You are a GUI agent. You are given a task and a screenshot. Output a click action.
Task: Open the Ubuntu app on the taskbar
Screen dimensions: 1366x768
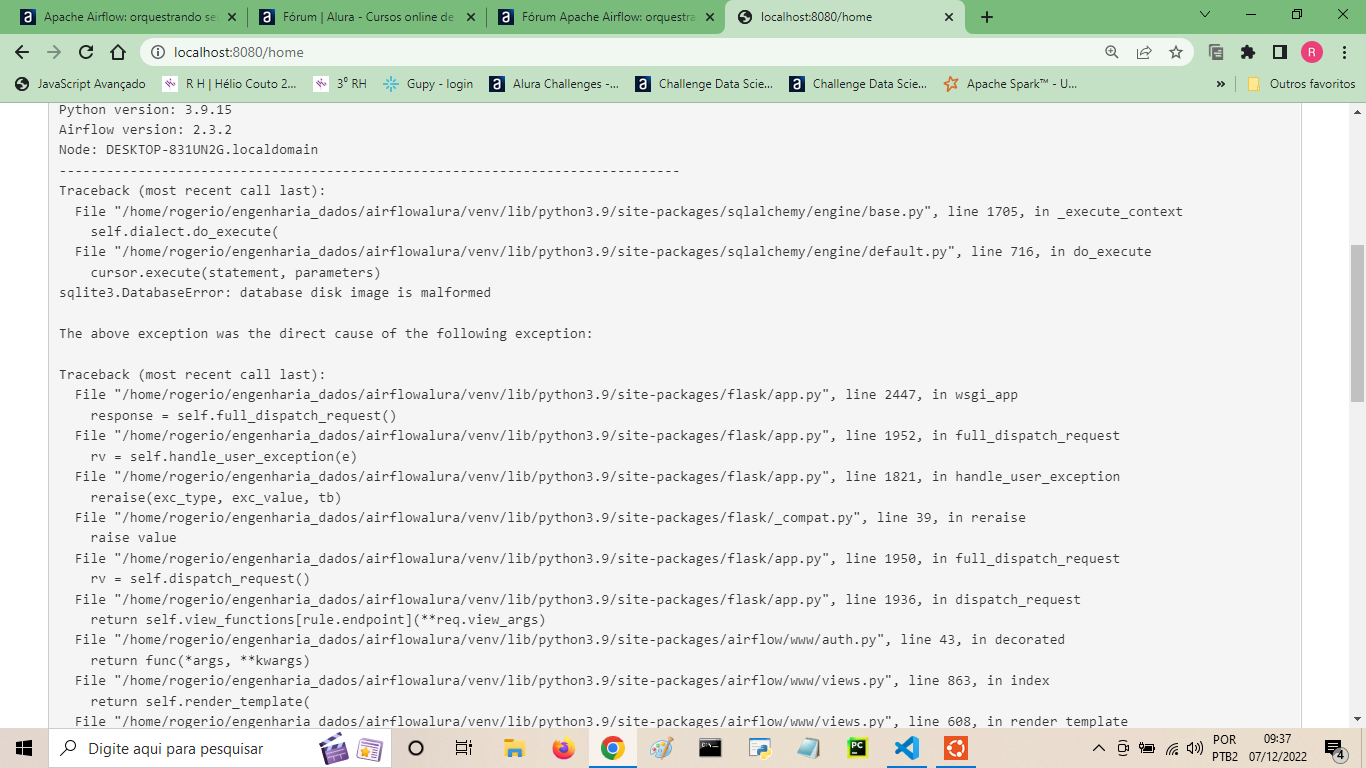(956, 748)
